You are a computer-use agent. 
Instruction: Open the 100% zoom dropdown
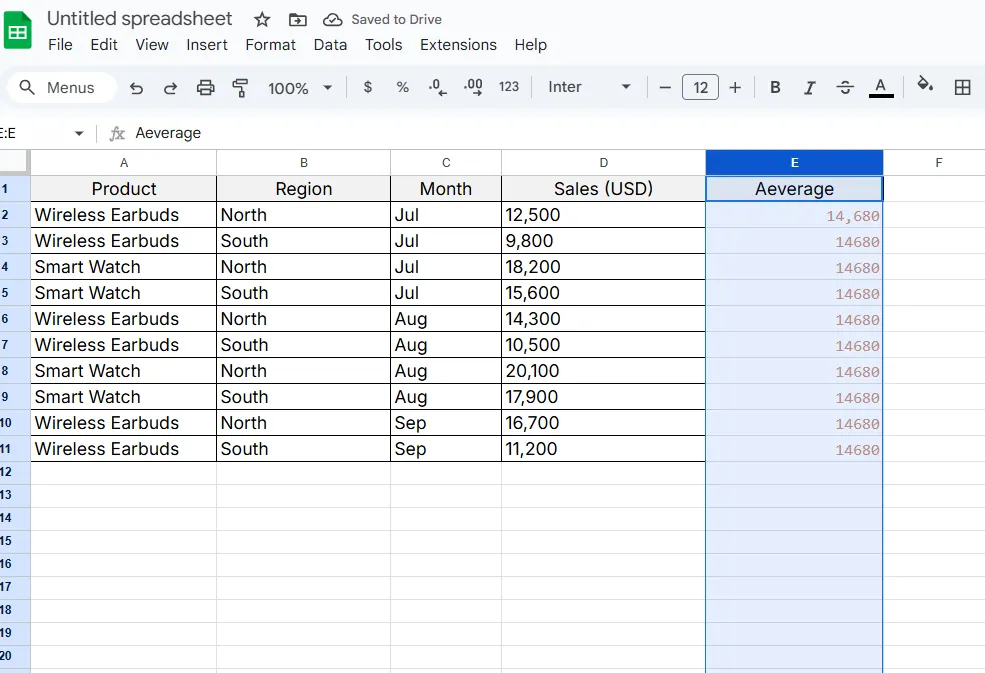point(300,88)
